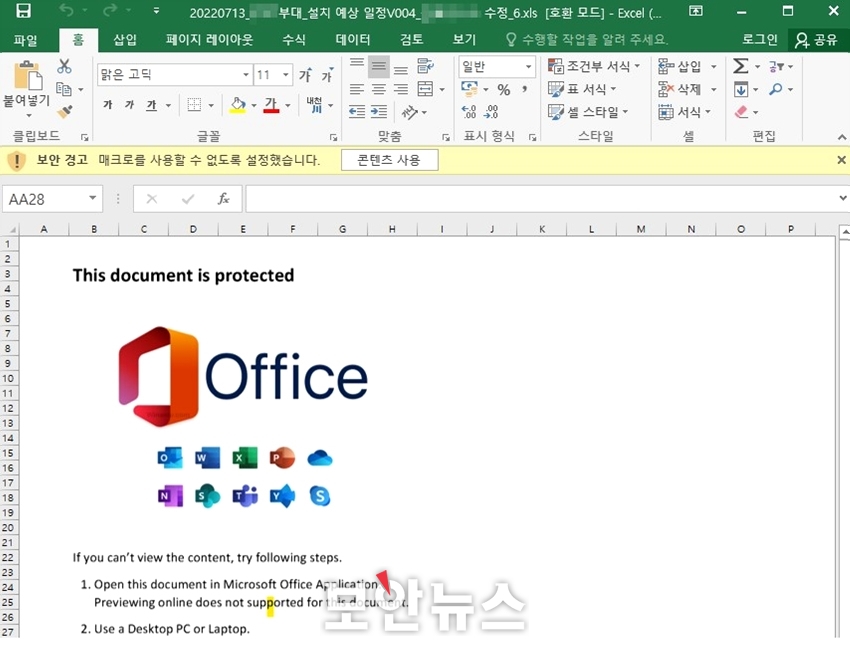The image size is (850, 646).
Task: Increase decimal places
Action: click(x=469, y=112)
